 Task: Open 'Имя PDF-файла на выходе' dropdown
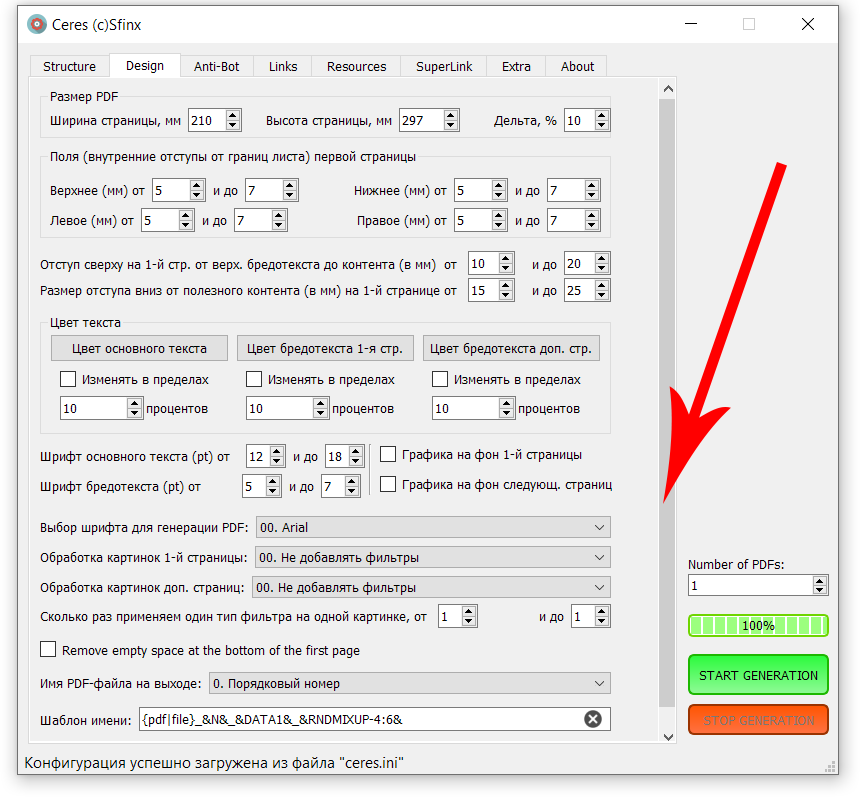tap(408, 684)
